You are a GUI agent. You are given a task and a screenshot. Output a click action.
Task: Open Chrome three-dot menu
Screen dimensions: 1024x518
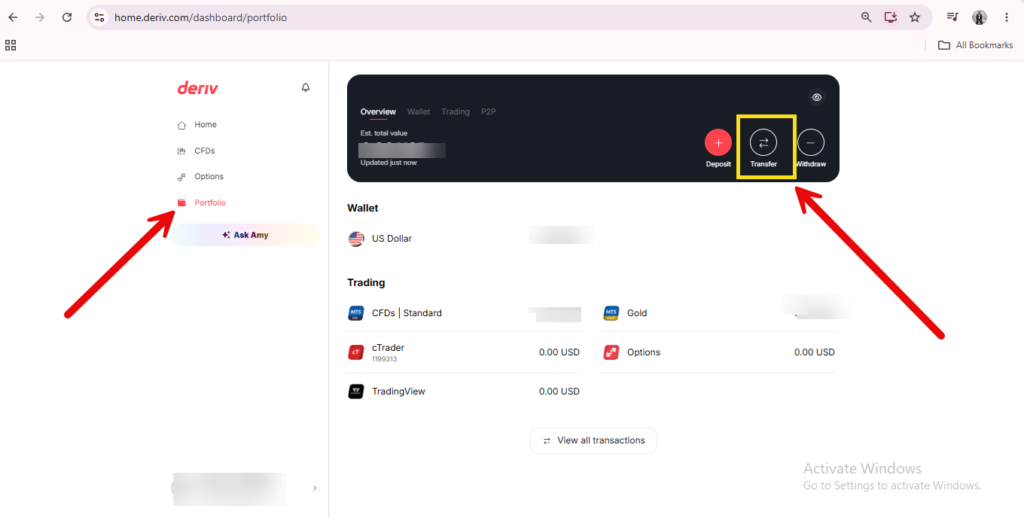tap(1006, 18)
